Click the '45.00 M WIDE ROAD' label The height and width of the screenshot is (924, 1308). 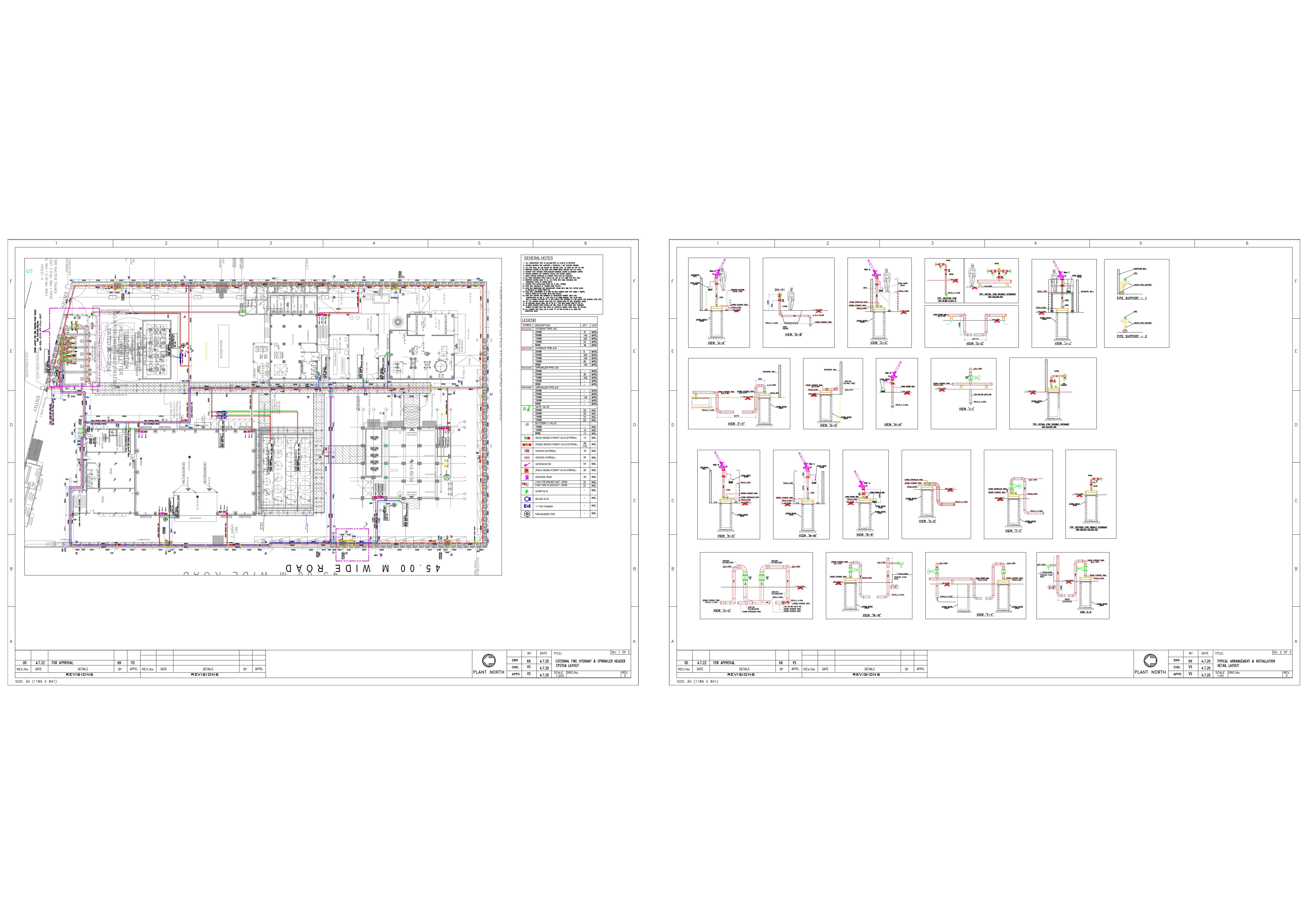click(362, 569)
